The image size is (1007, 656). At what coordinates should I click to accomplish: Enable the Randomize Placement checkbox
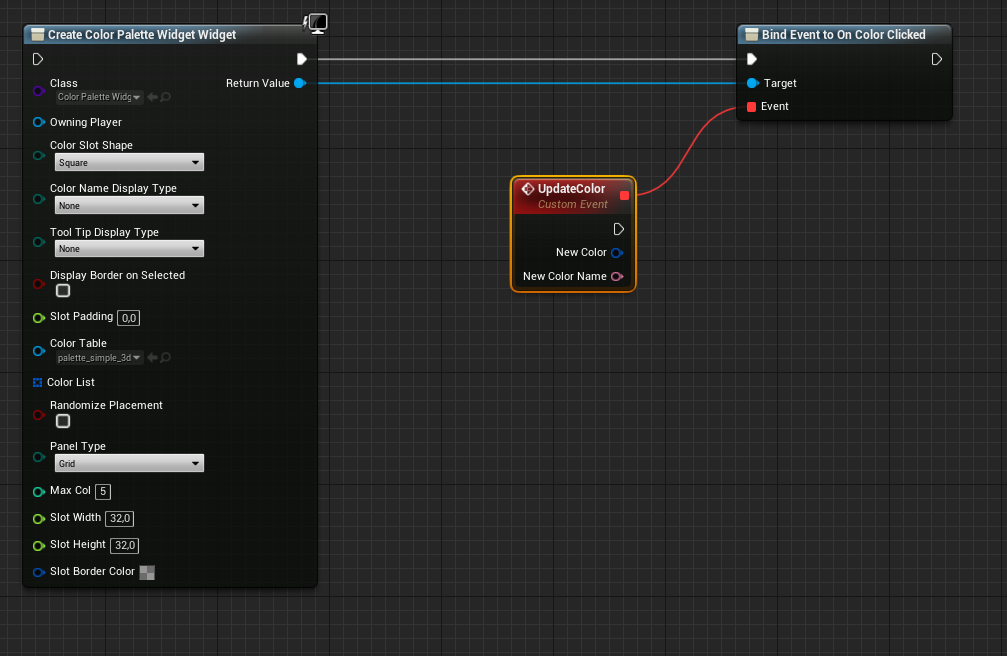[x=63, y=421]
